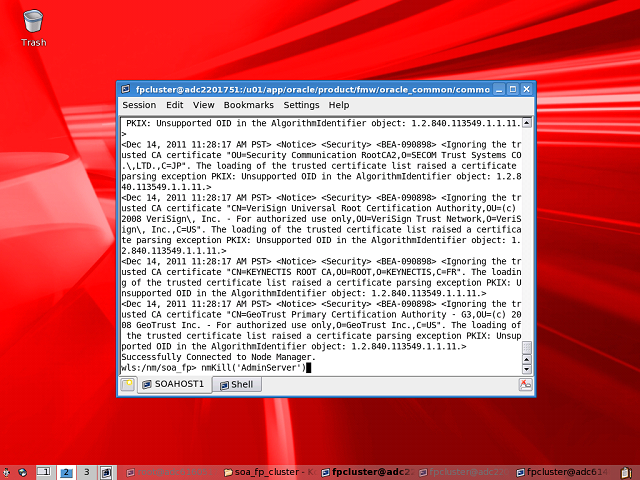Click the terminal scrollbar down arrow
This screenshot has width=640, height=480.
pos(528,369)
